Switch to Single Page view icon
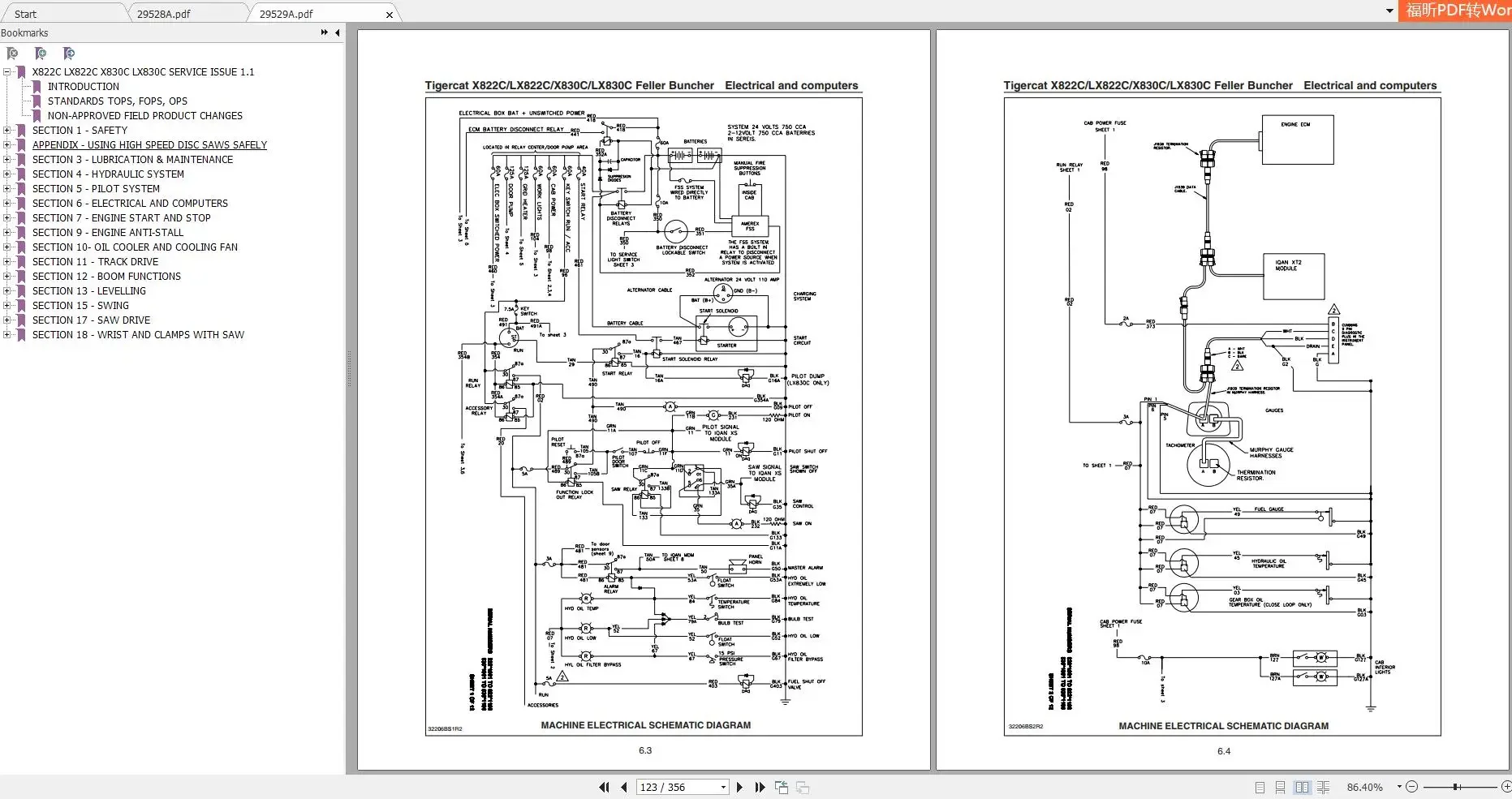This screenshot has height=799, width=1512. click(x=1260, y=787)
